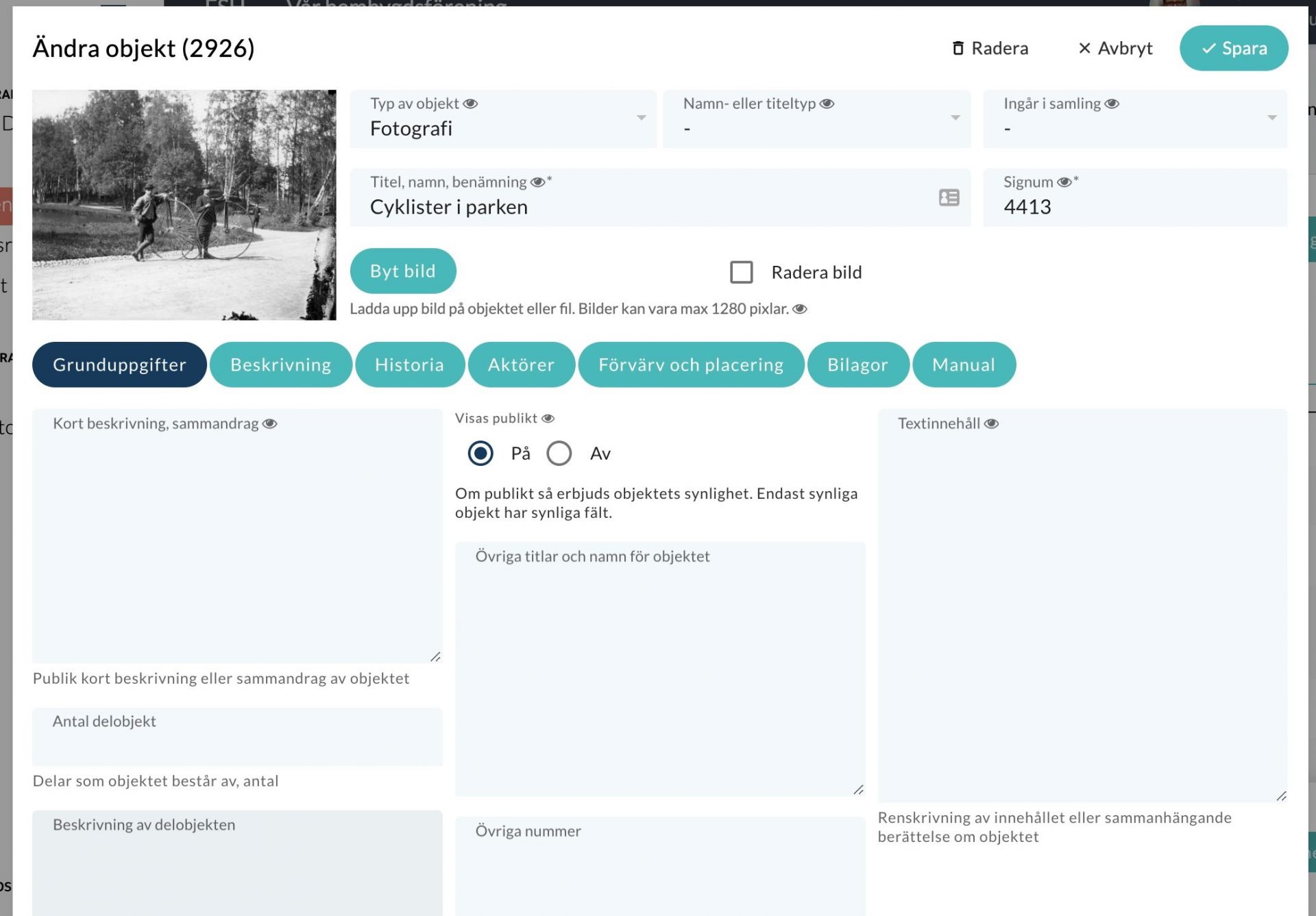Click the cyclists photograph thumbnail
Viewport: 1316px width, 916px height.
184,205
